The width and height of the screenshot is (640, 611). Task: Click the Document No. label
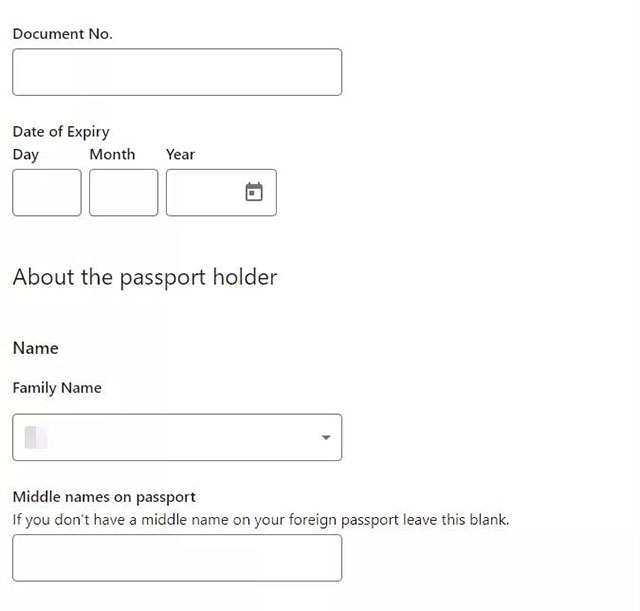point(62,33)
